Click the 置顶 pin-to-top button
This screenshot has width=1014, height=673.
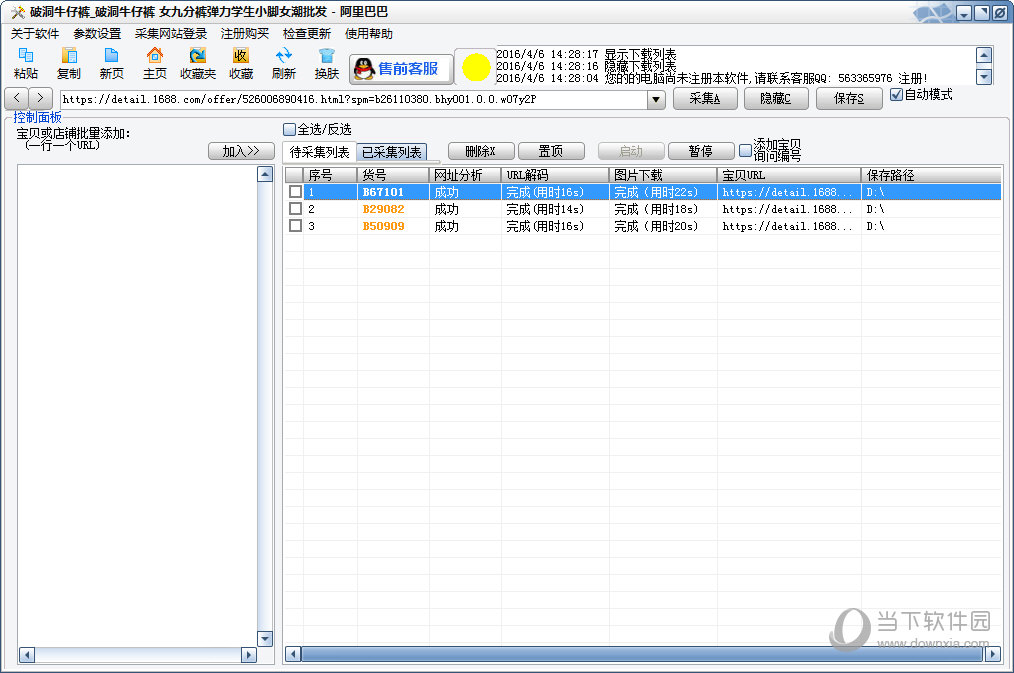[551, 151]
